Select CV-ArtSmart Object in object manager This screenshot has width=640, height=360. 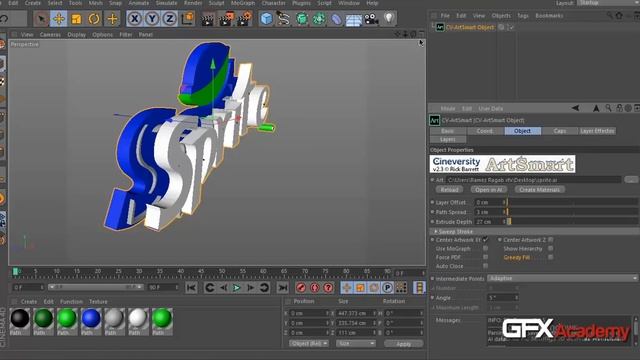pyautogui.click(x=470, y=27)
